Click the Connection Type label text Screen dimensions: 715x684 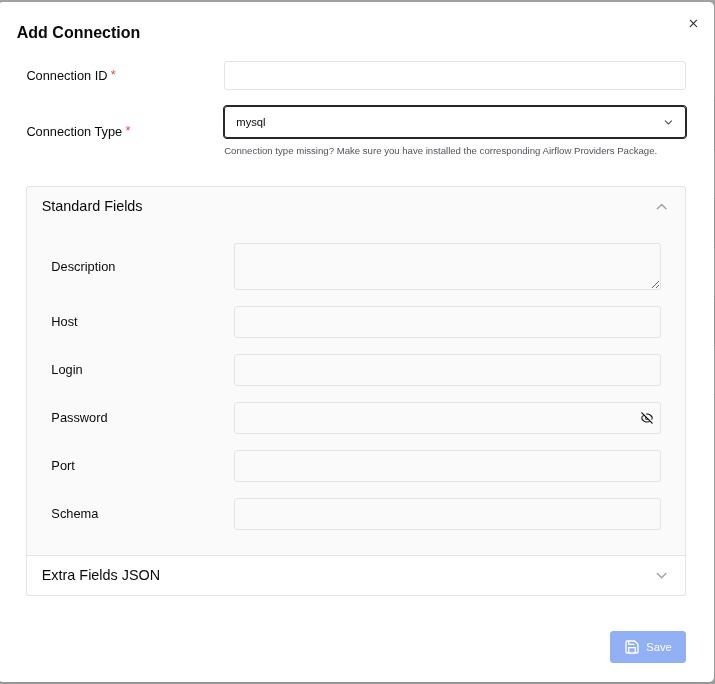74,132
